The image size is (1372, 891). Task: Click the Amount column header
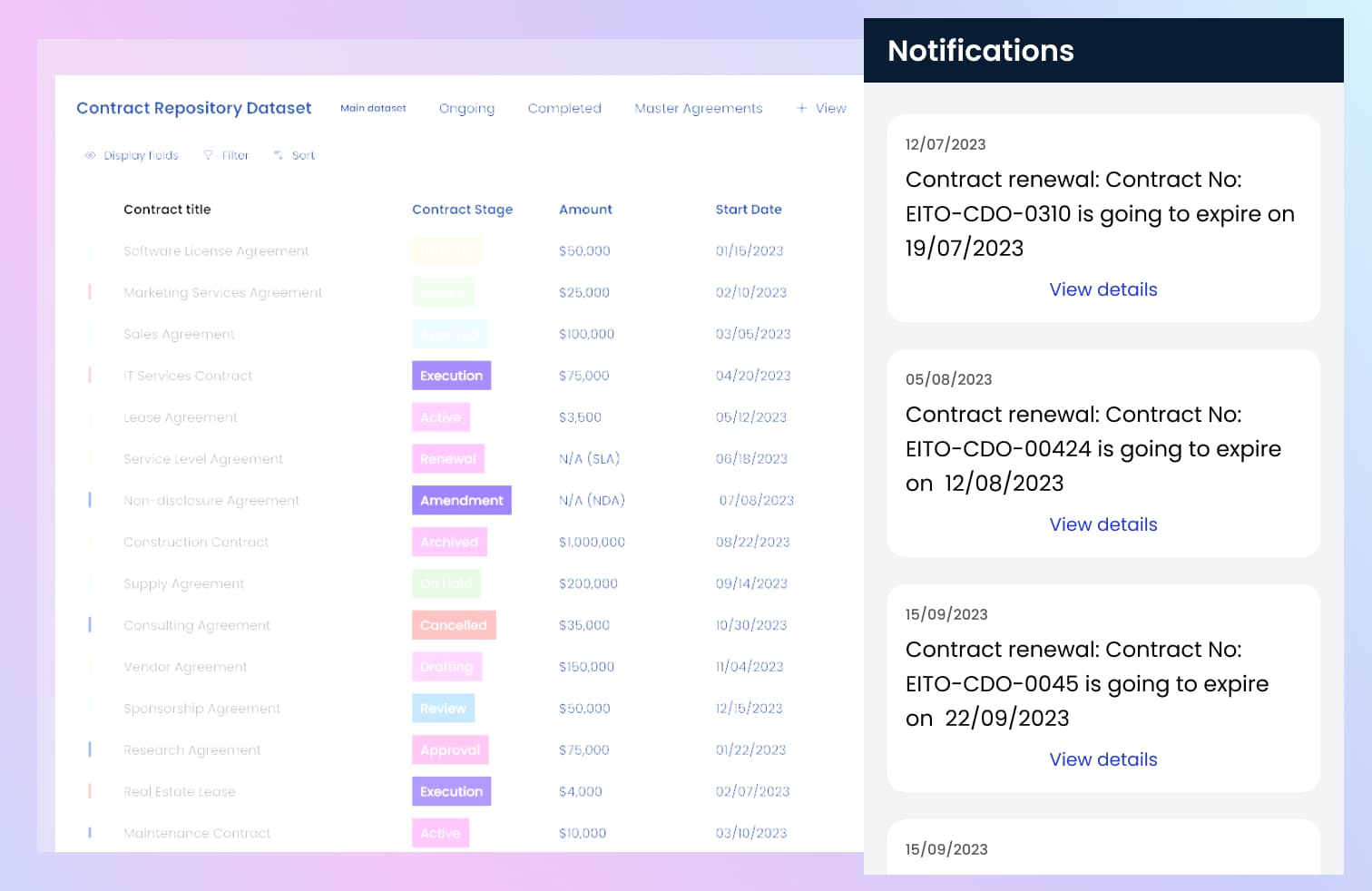[x=585, y=210]
